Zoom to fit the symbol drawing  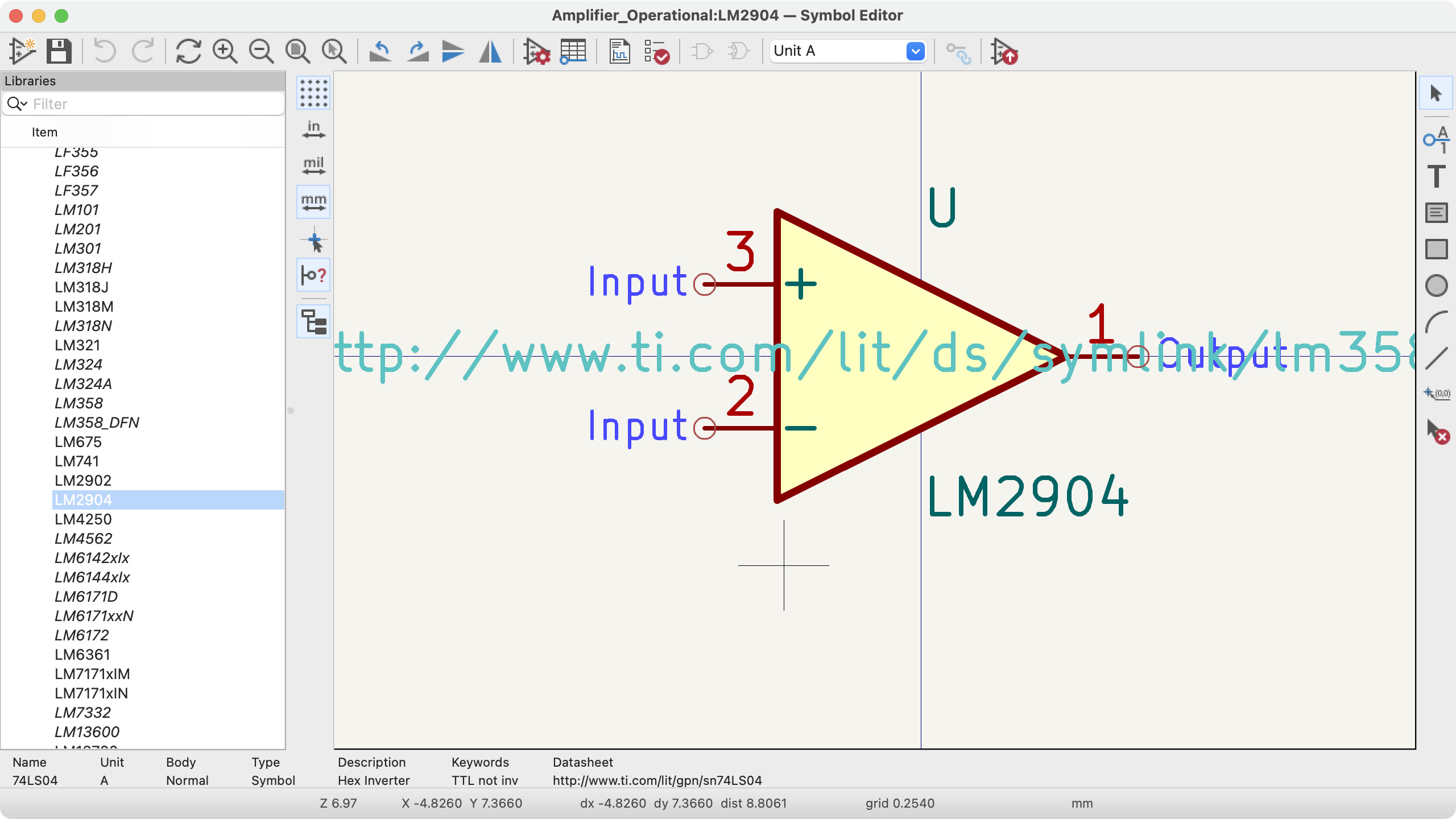pyautogui.click(x=298, y=51)
